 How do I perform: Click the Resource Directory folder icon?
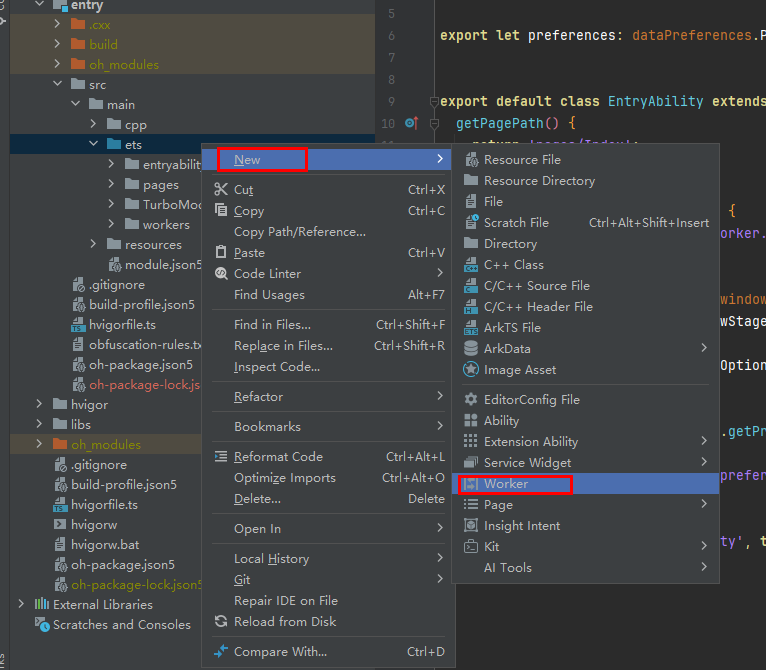click(x=471, y=180)
